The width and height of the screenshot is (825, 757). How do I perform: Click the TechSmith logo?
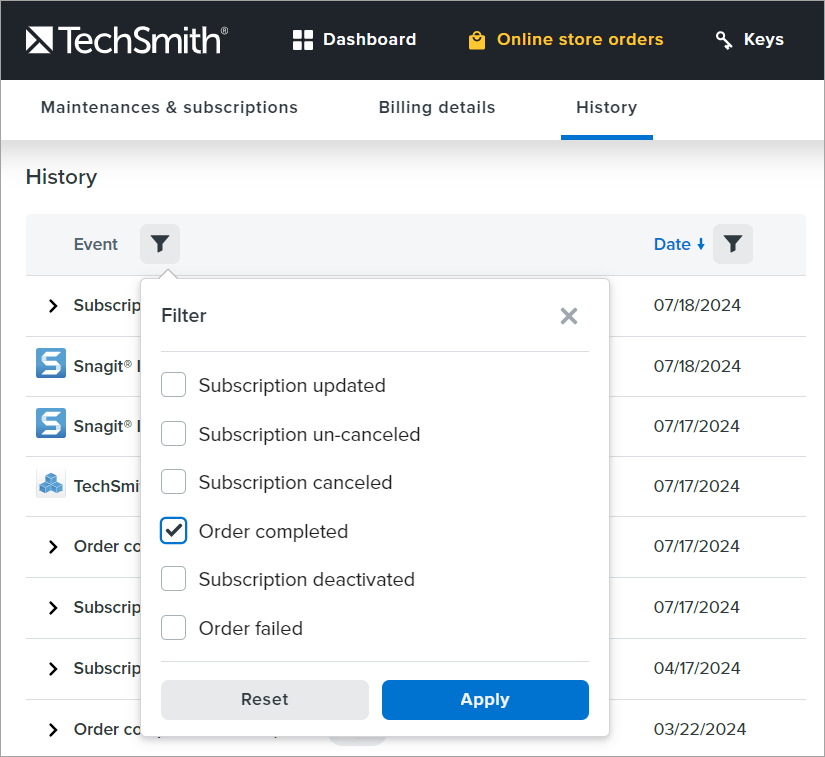click(x=126, y=40)
